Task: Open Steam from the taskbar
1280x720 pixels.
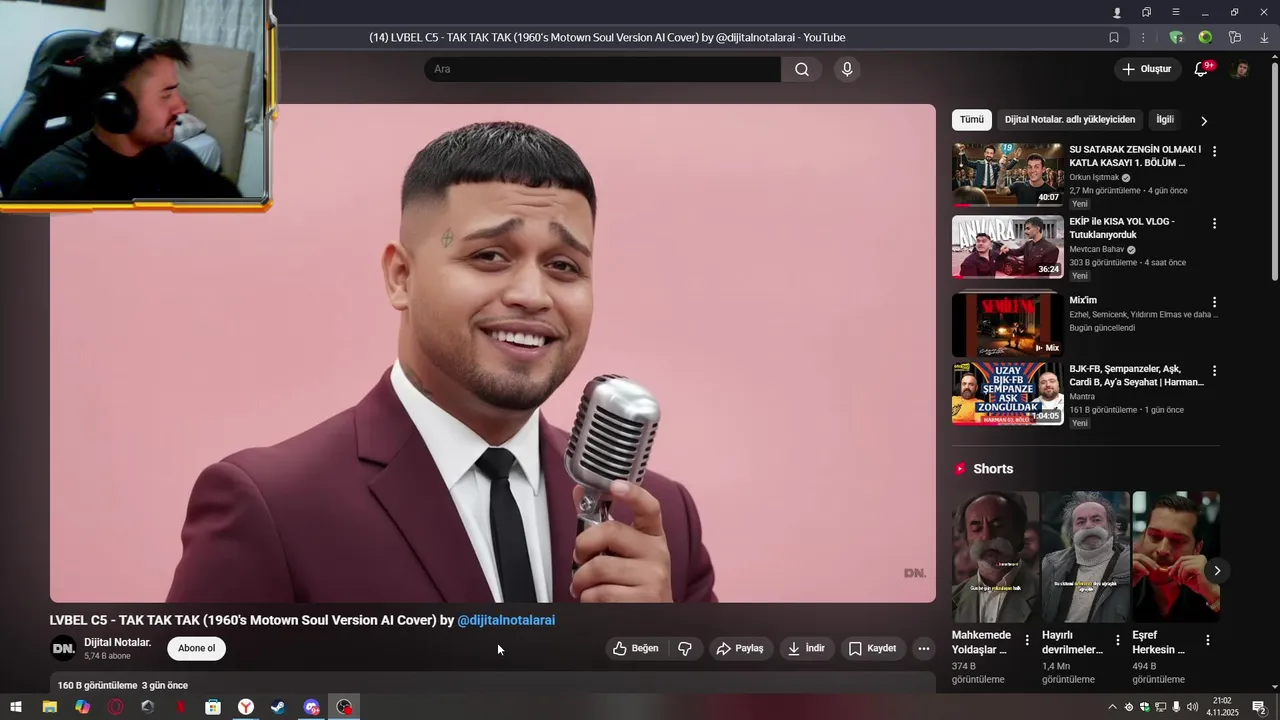Action: [278, 707]
